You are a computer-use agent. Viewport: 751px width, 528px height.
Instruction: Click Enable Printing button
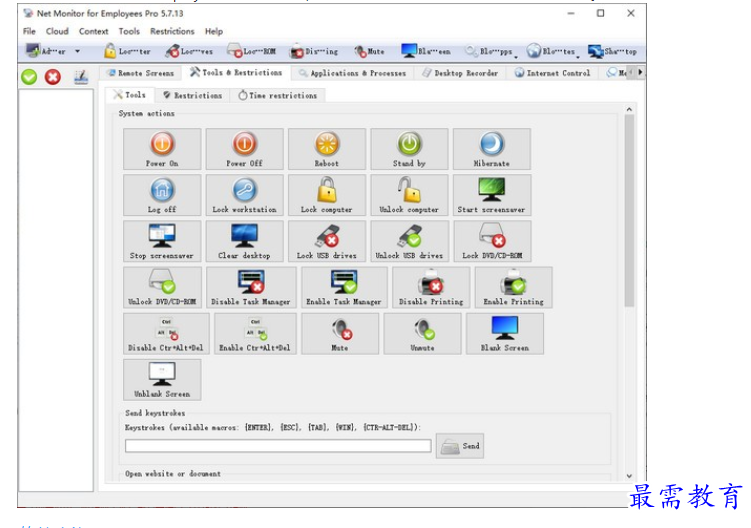coord(513,287)
